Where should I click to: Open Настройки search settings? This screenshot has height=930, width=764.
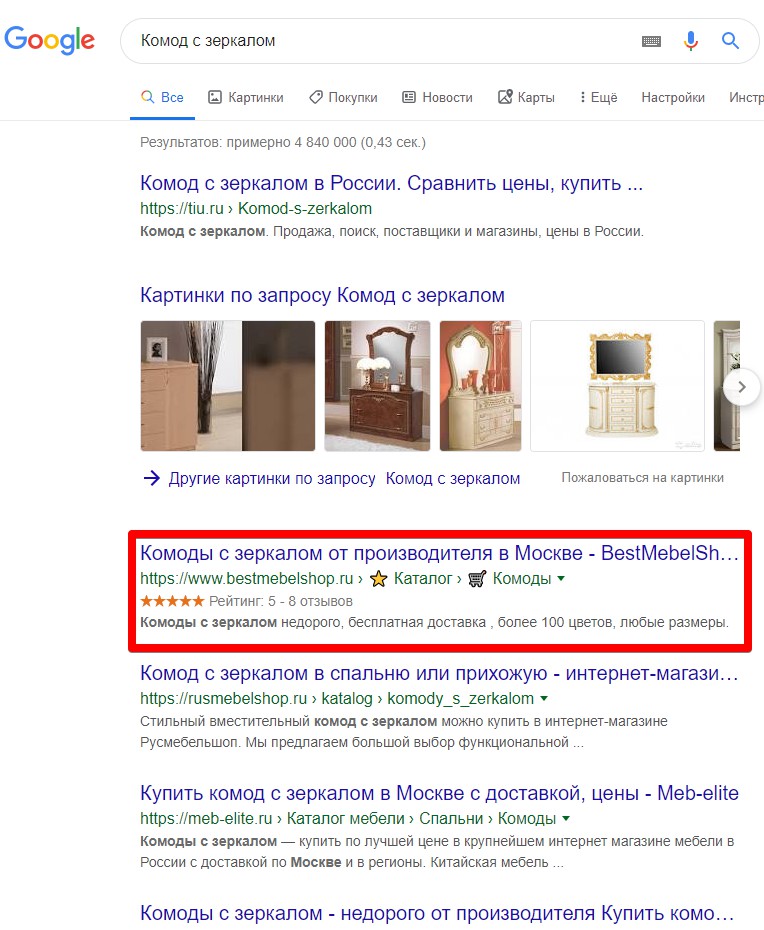click(x=673, y=97)
